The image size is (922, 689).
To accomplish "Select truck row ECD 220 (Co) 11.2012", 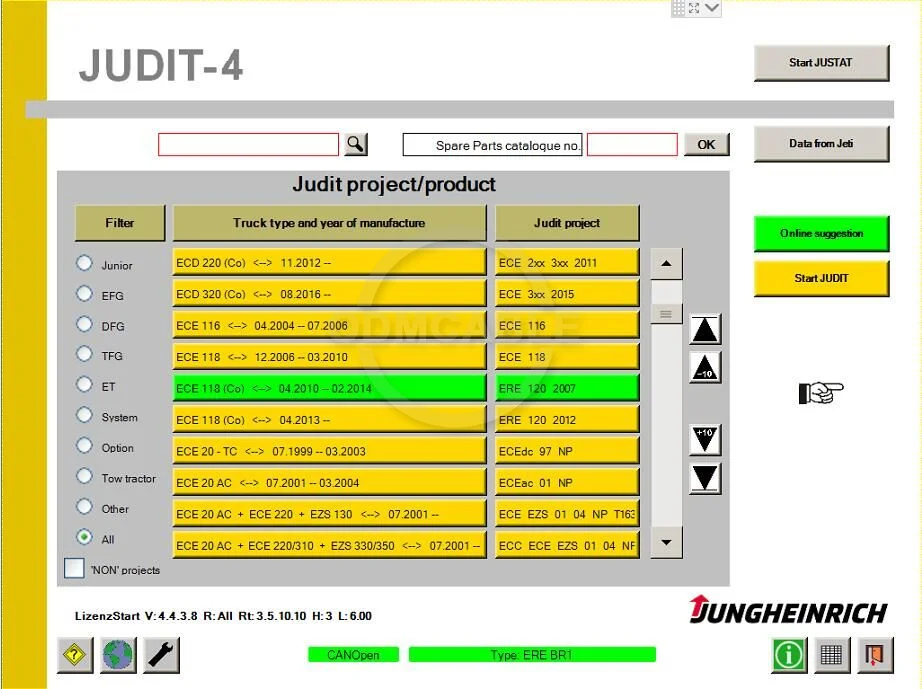I will [x=329, y=262].
